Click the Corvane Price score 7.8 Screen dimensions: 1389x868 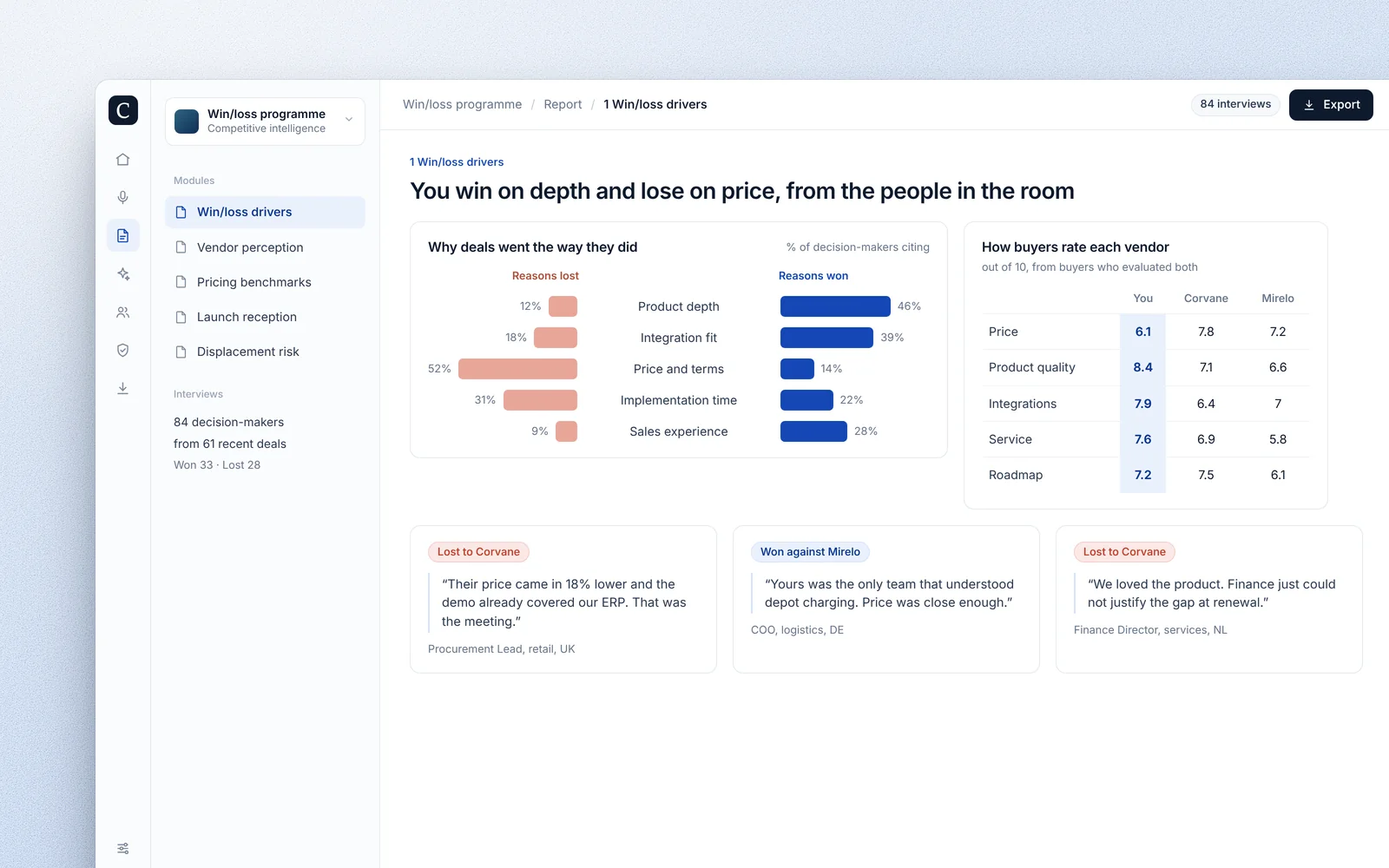(1206, 332)
